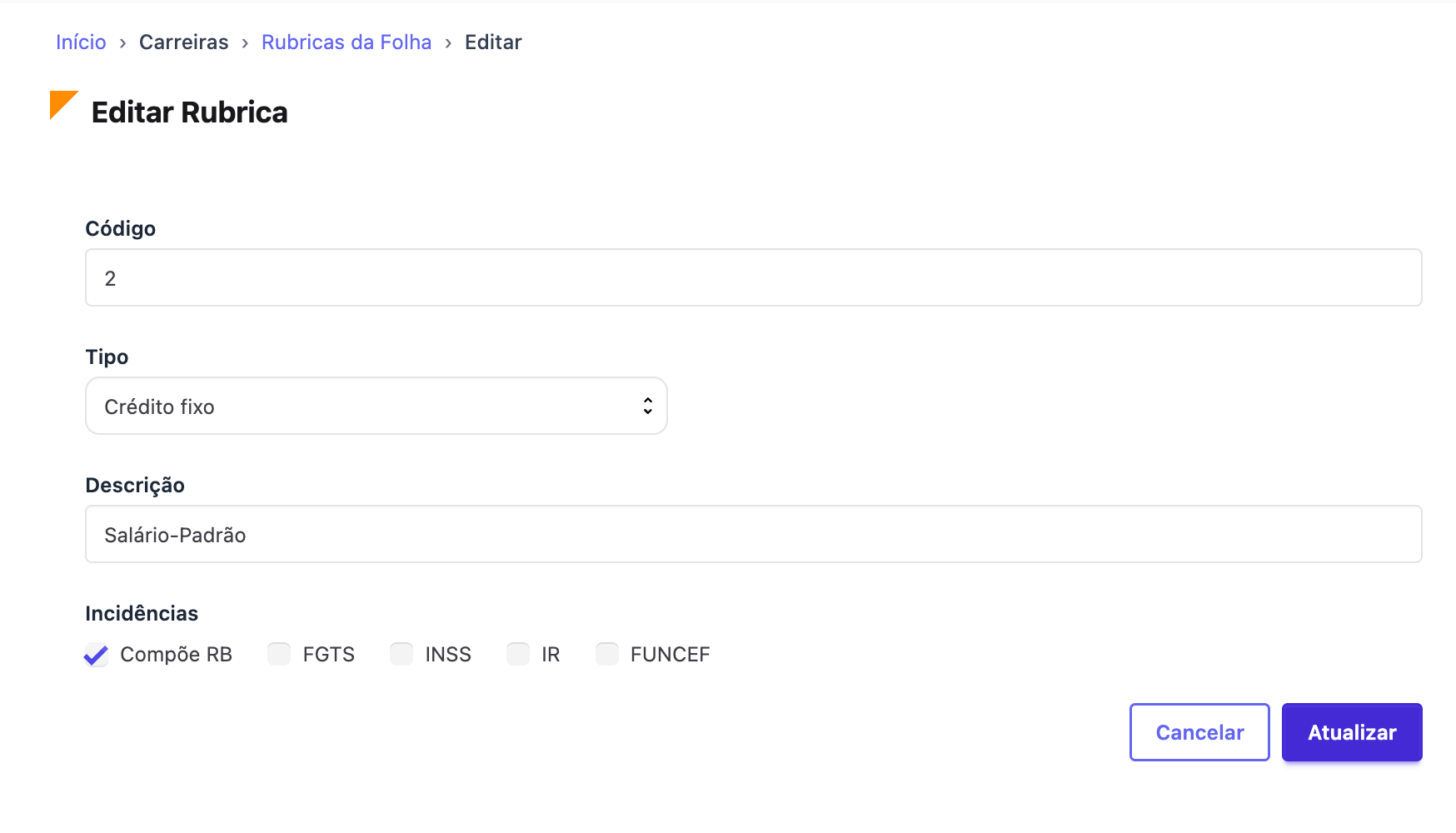Select the Carreiras breadcrumb item

coord(184,42)
